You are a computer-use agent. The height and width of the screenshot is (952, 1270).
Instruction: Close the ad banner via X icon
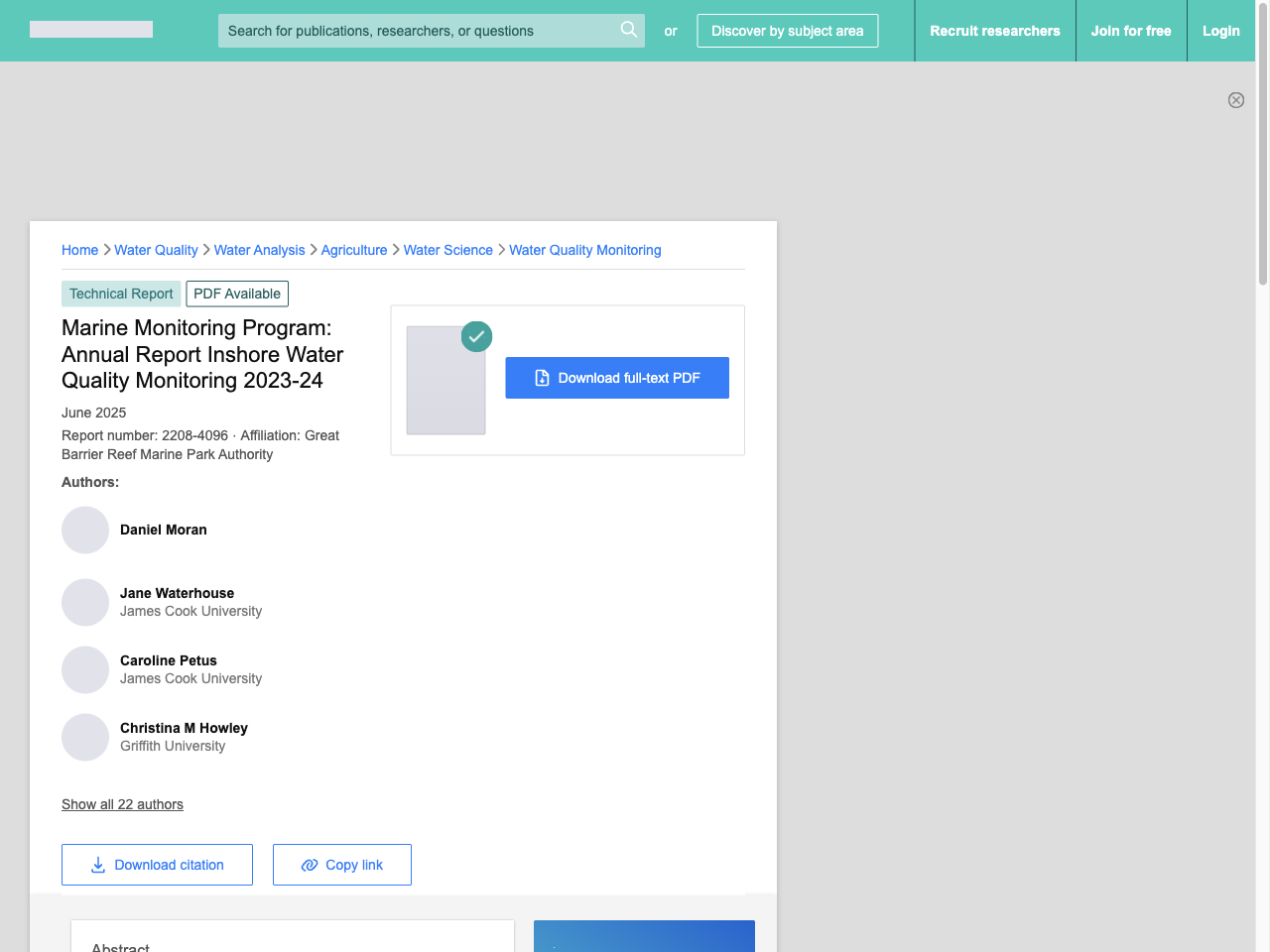(x=1236, y=100)
